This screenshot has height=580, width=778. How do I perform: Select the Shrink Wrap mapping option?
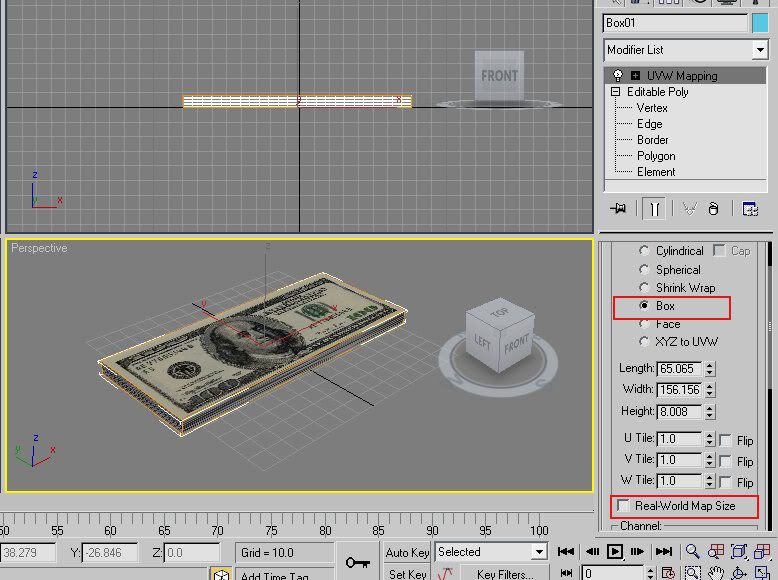point(644,287)
